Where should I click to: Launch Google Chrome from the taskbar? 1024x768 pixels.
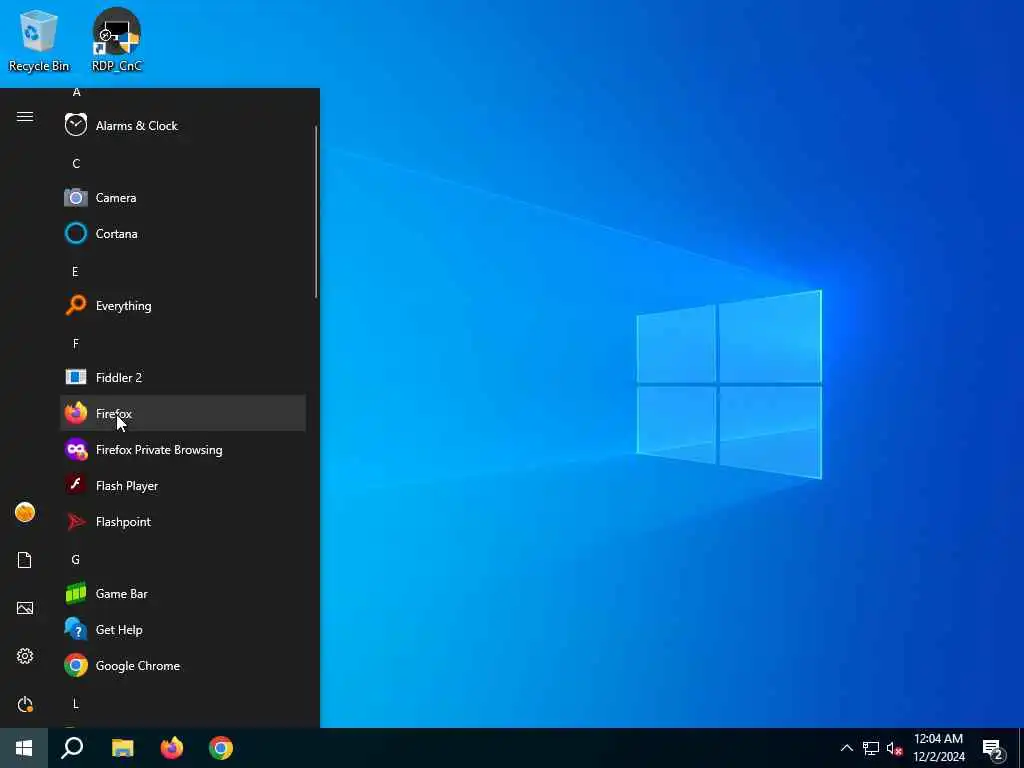pos(221,748)
